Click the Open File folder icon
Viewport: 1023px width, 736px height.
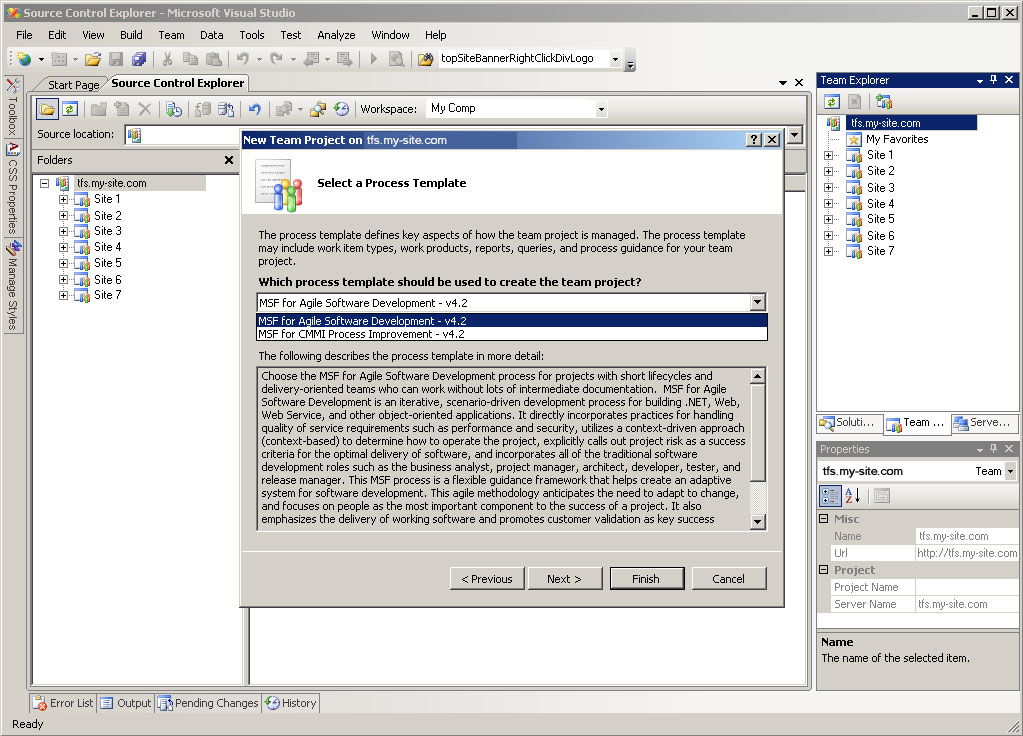(93, 59)
